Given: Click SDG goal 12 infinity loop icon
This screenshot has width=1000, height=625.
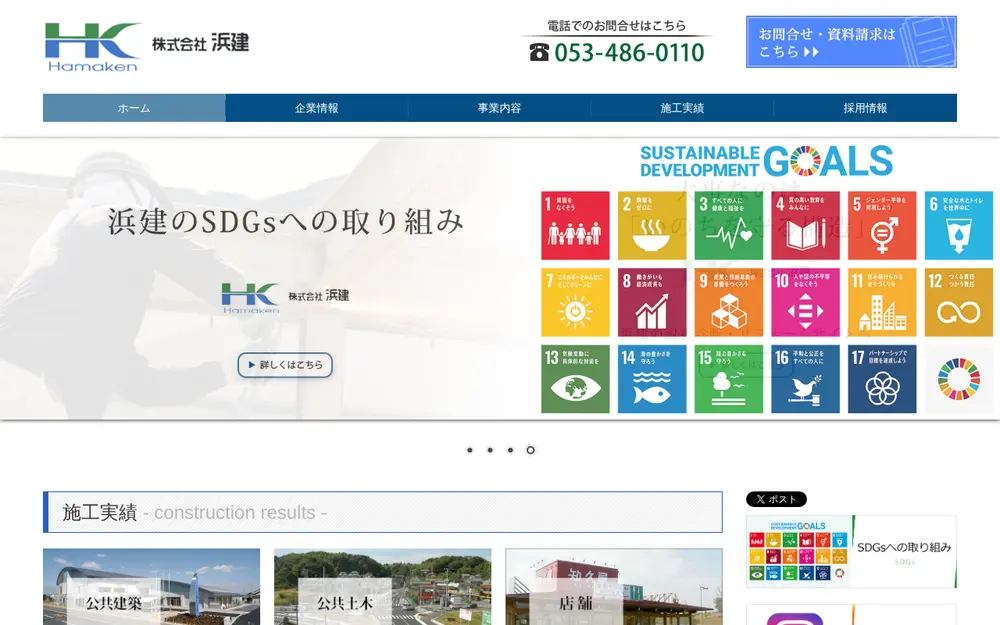Looking at the screenshot, I should [x=959, y=302].
